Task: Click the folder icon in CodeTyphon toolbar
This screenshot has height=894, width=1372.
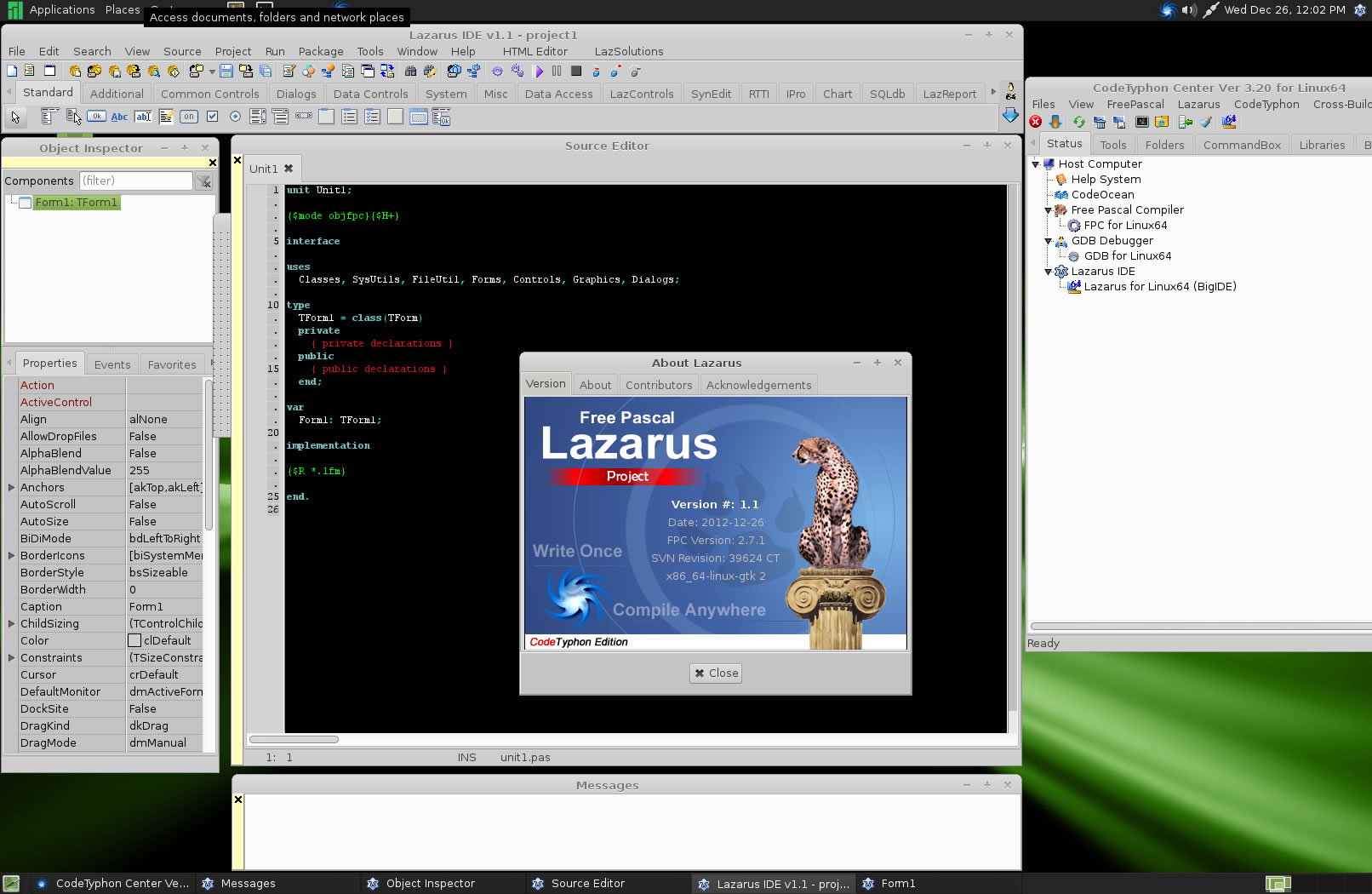Action: 1162,122
